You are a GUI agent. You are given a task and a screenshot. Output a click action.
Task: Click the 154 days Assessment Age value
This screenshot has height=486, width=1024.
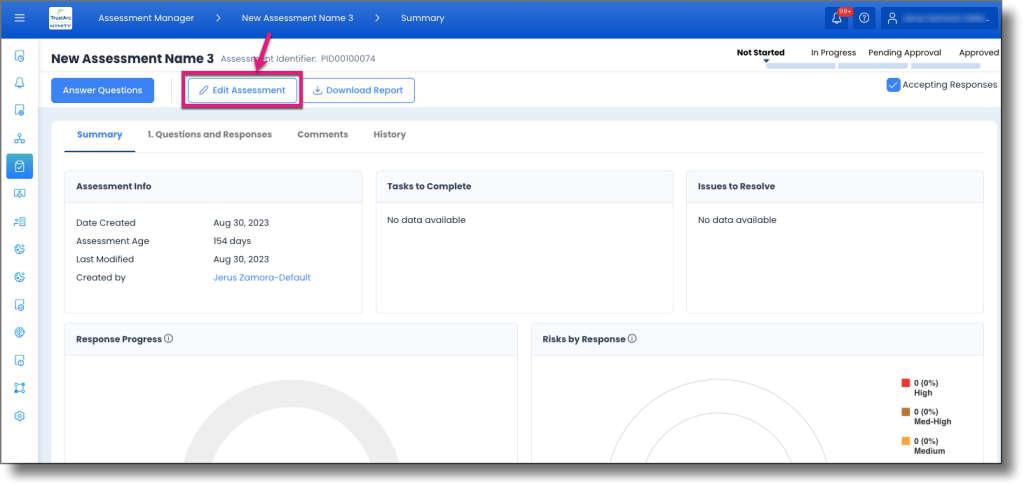pyautogui.click(x=232, y=241)
